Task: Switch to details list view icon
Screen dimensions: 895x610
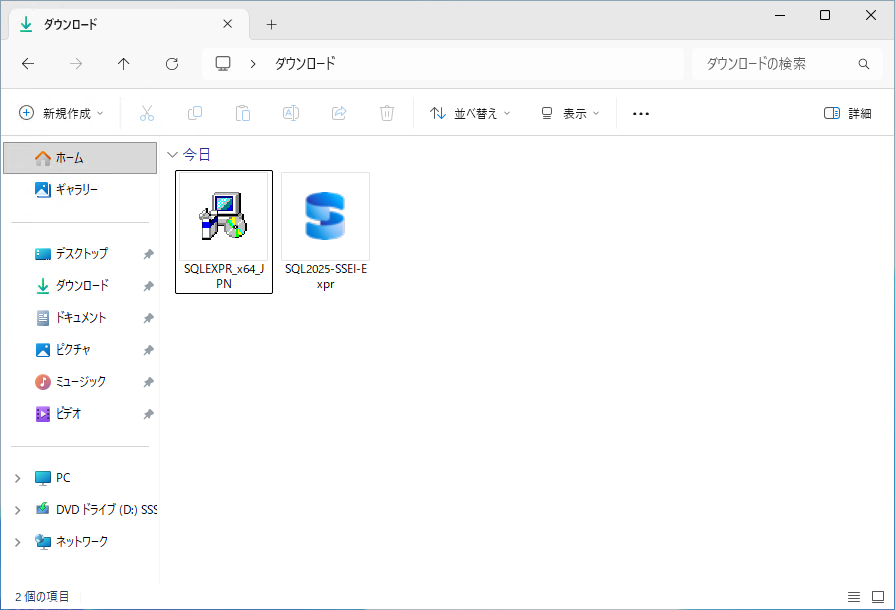Action: tap(854, 597)
